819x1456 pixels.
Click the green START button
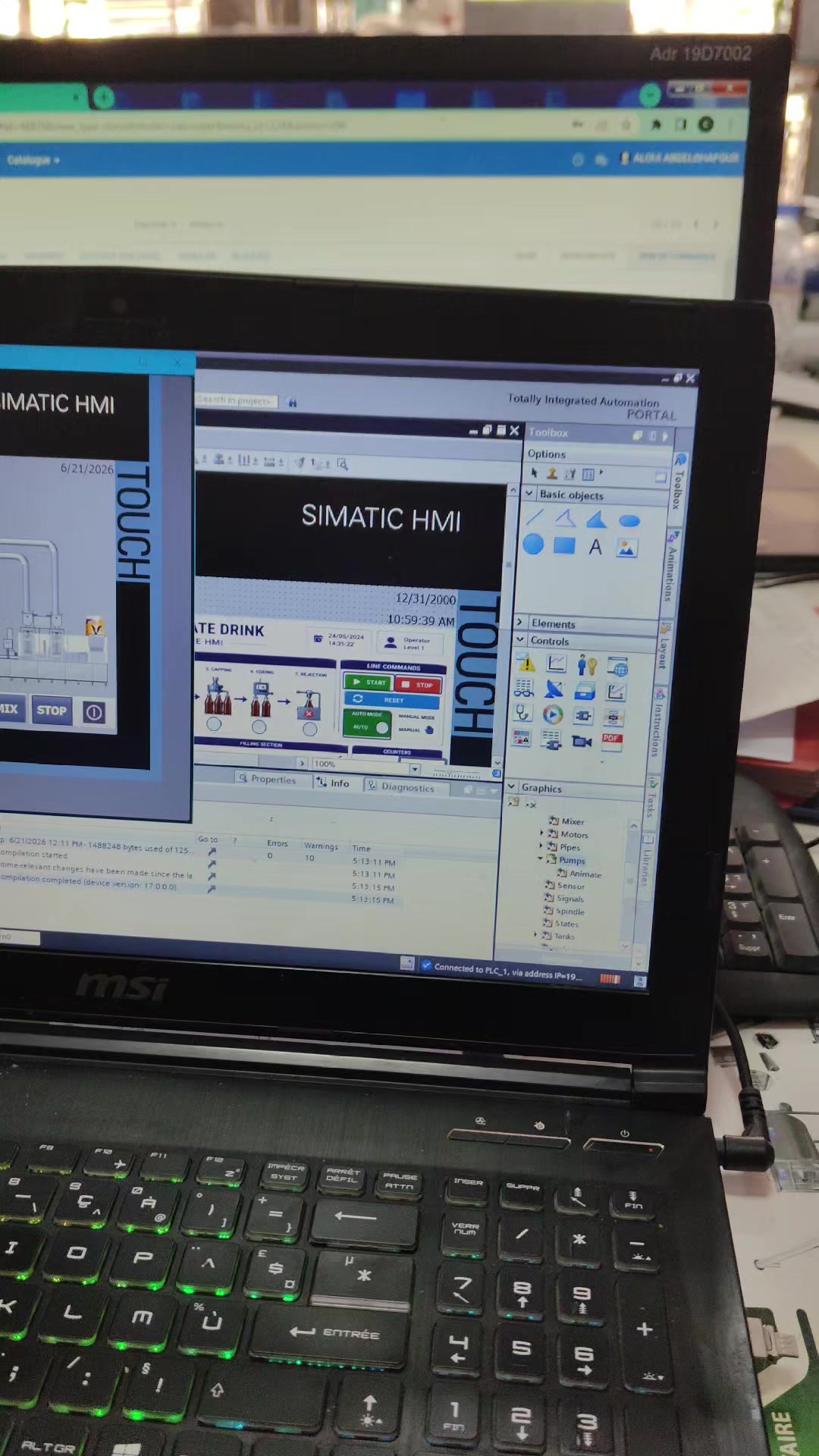tap(369, 682)
